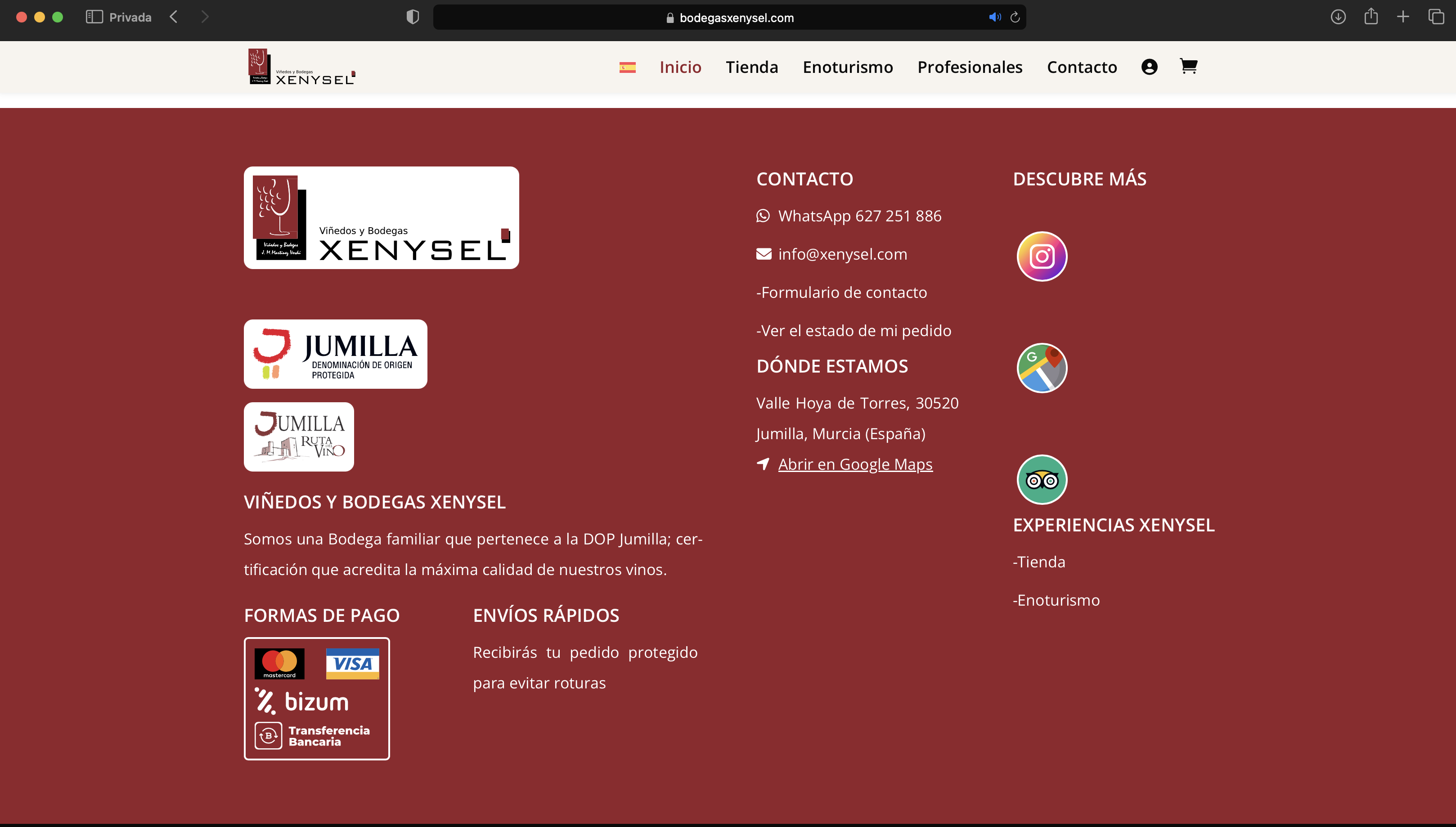Click the CONTACTO heading
Viewport: 1456px width, 827px height.
tap(804, 179)
